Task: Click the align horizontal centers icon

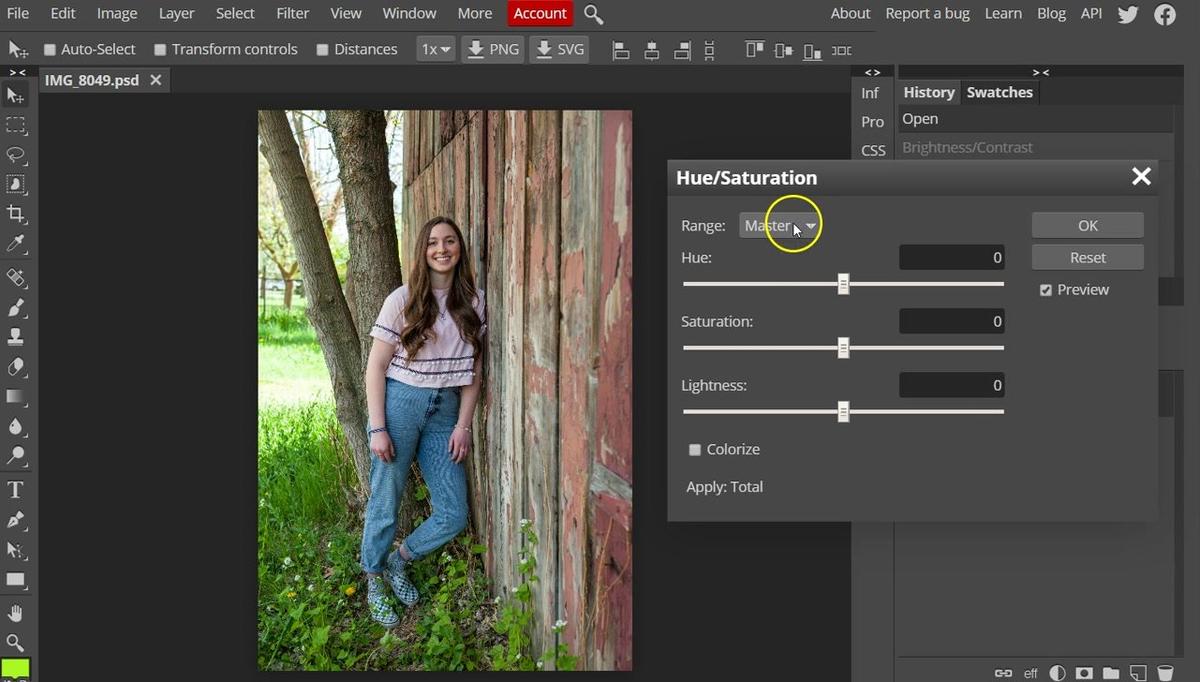Action: pyautogui.click(x=651, y=50)
